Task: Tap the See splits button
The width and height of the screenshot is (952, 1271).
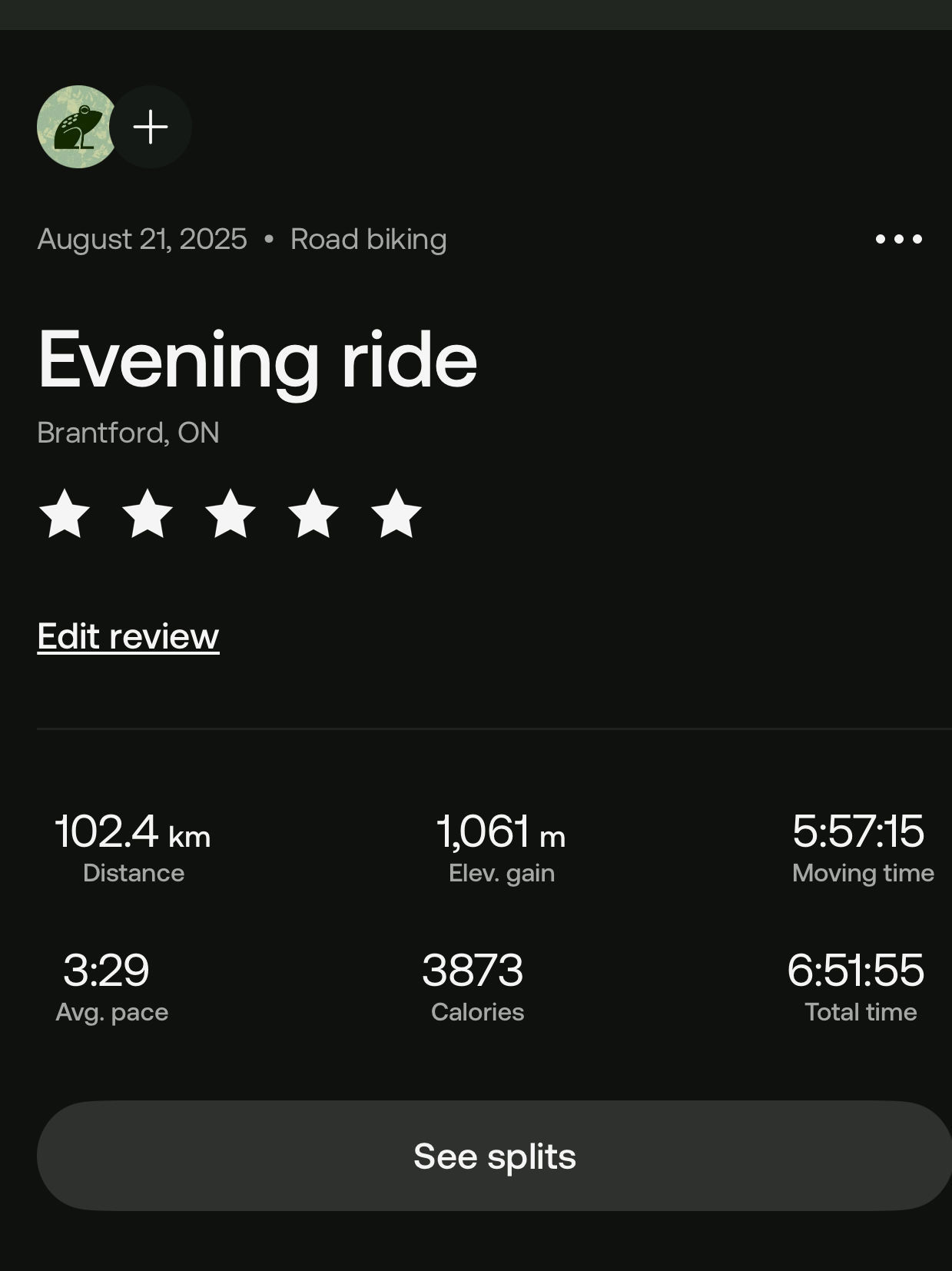Action: pos(494,1156)
